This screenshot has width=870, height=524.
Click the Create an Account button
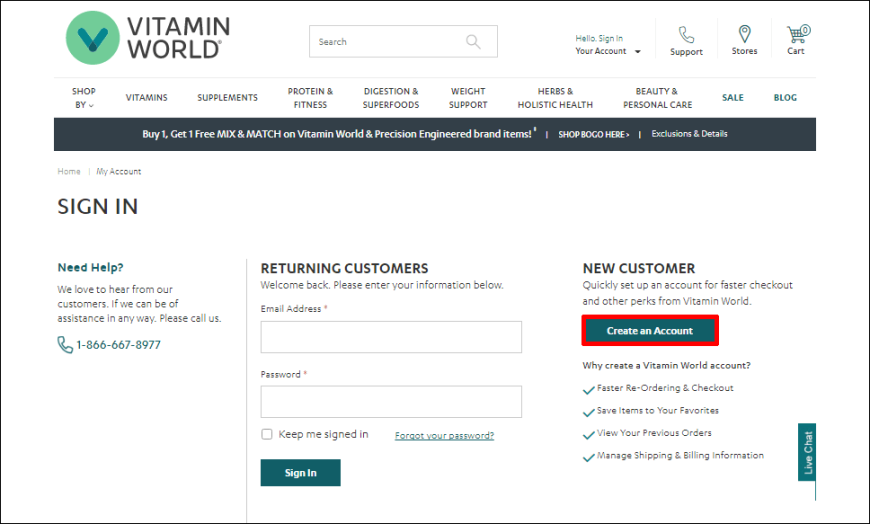pos(650,331)
